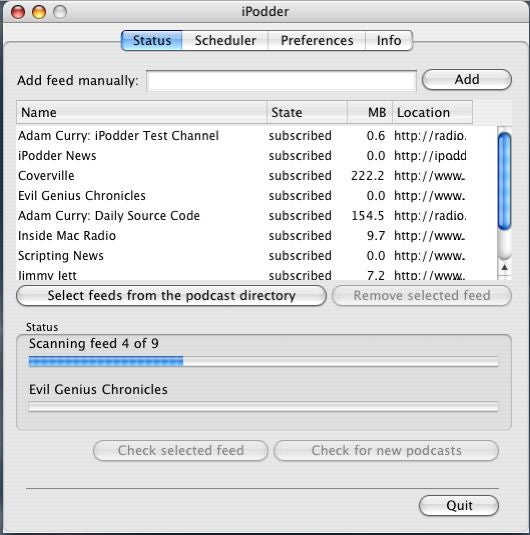Click the 9.7 MB value for Inside Mac Radio
The height and width of the screenshot is (535, 530).
pyautogui.click(x=376, y=236)
